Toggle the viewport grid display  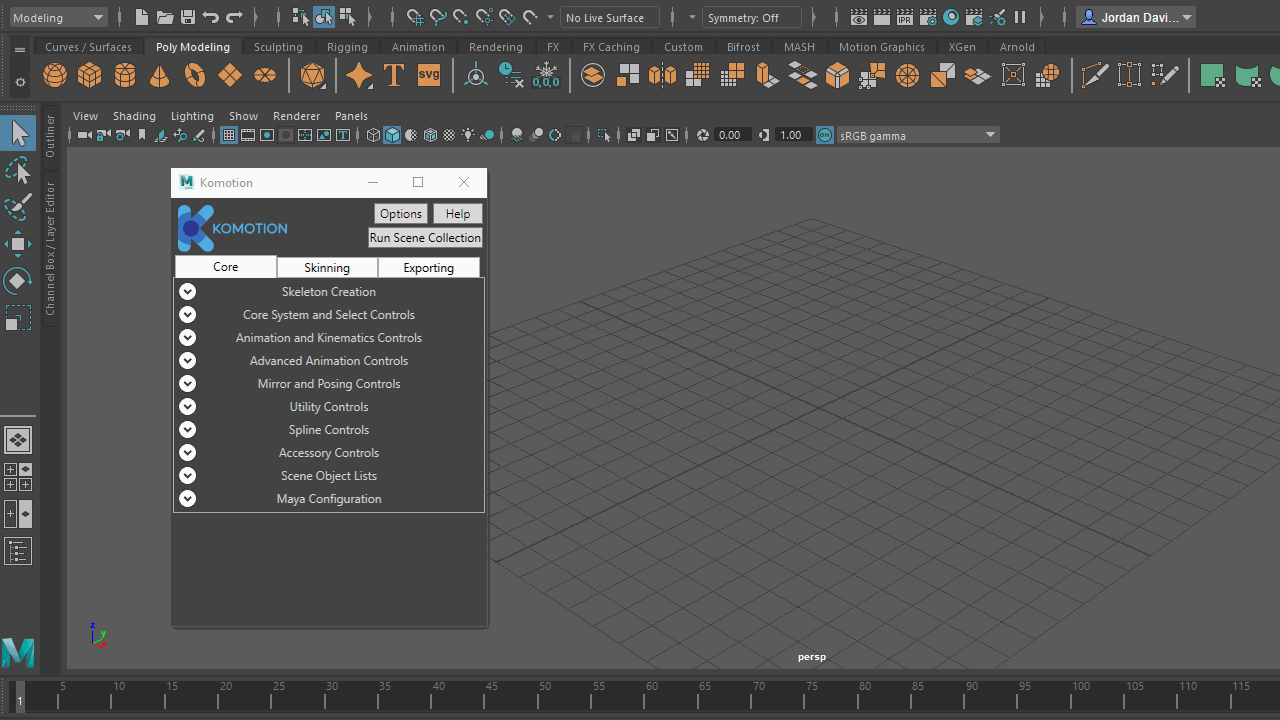click(229, 135)
